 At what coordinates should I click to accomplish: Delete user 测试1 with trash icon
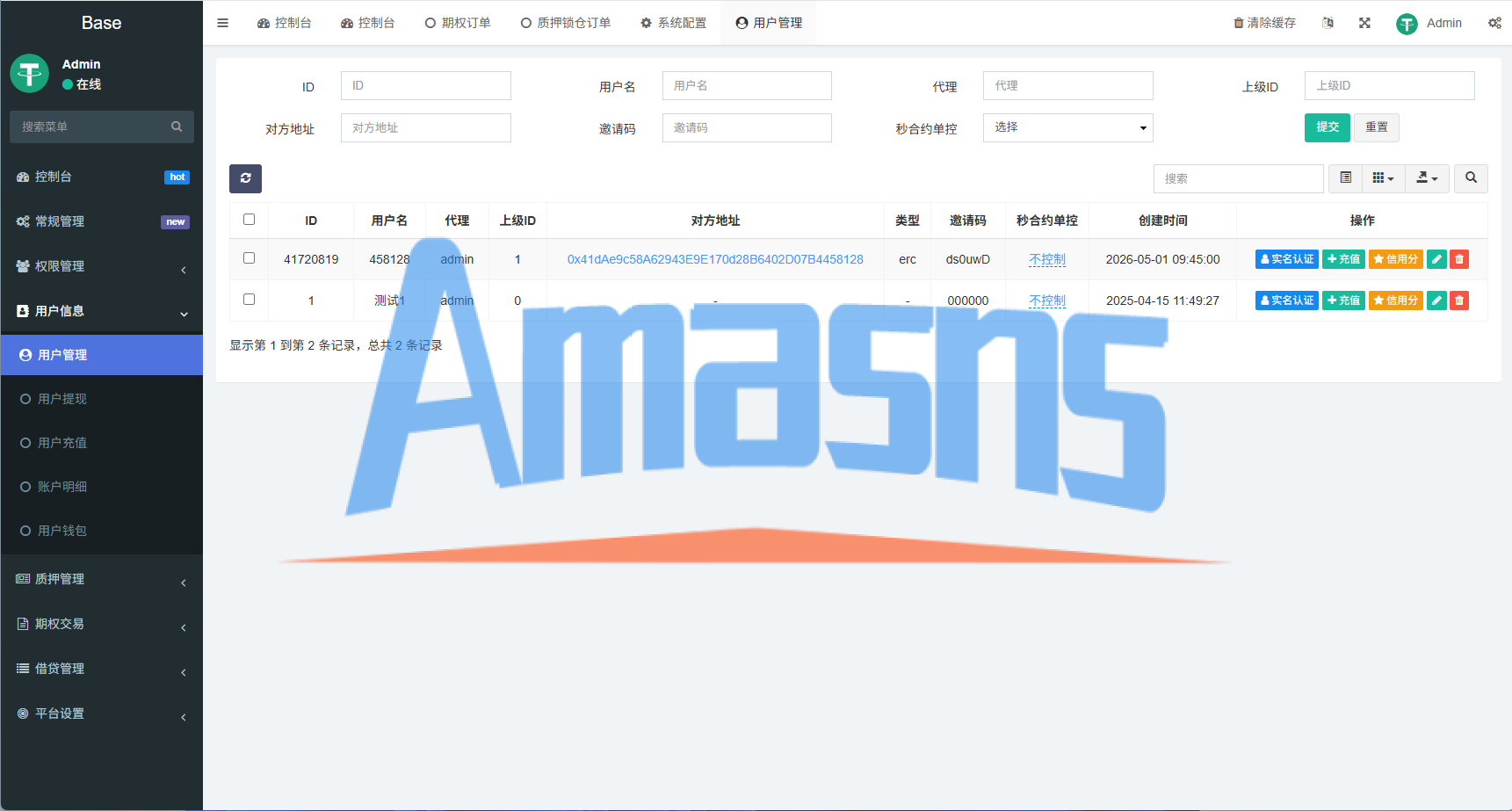point(1459,301)
